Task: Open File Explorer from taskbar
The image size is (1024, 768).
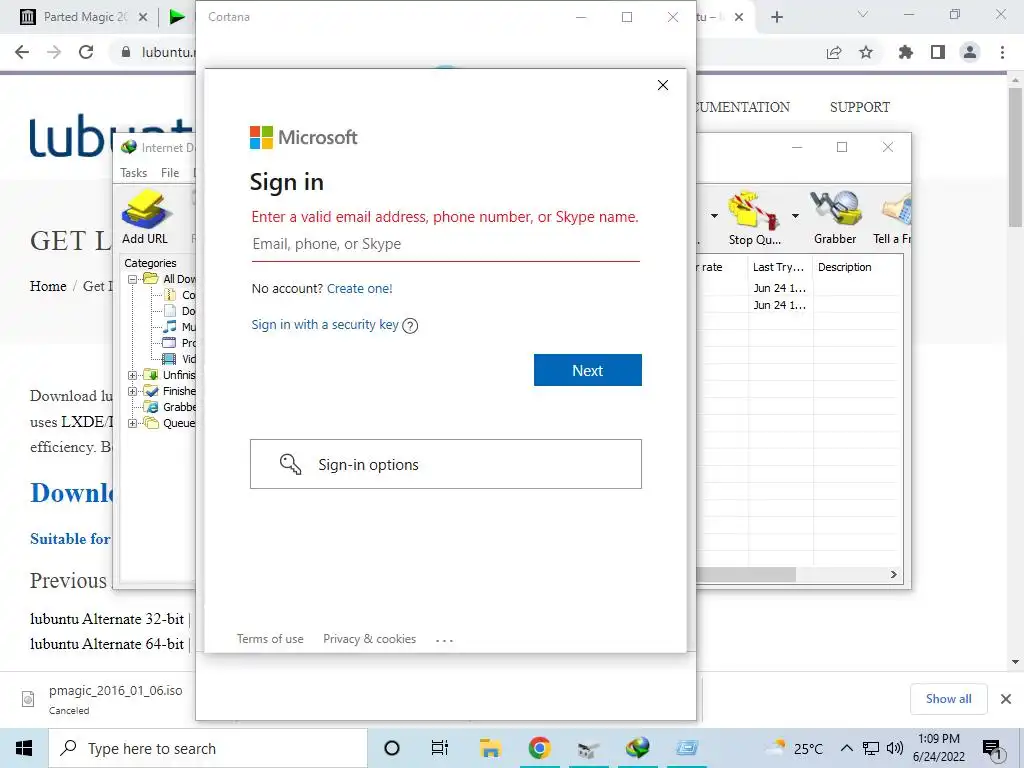Action: (490, 748)
